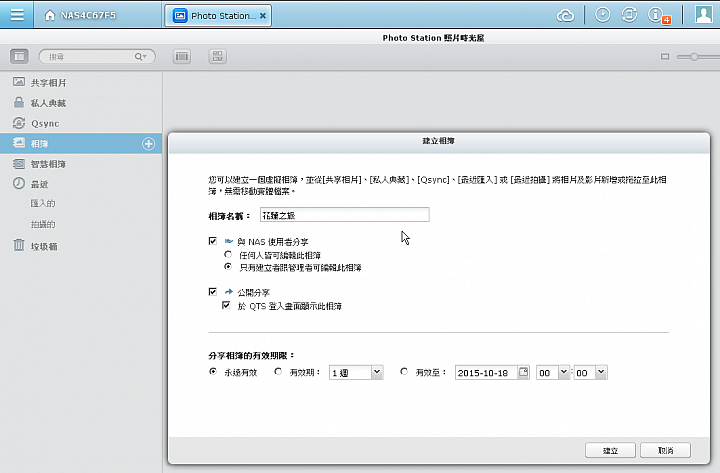720x473 pixels.
Task: Click the 私人典藏 lock icon
Action: pyautogui.click(x=19, y=102)
